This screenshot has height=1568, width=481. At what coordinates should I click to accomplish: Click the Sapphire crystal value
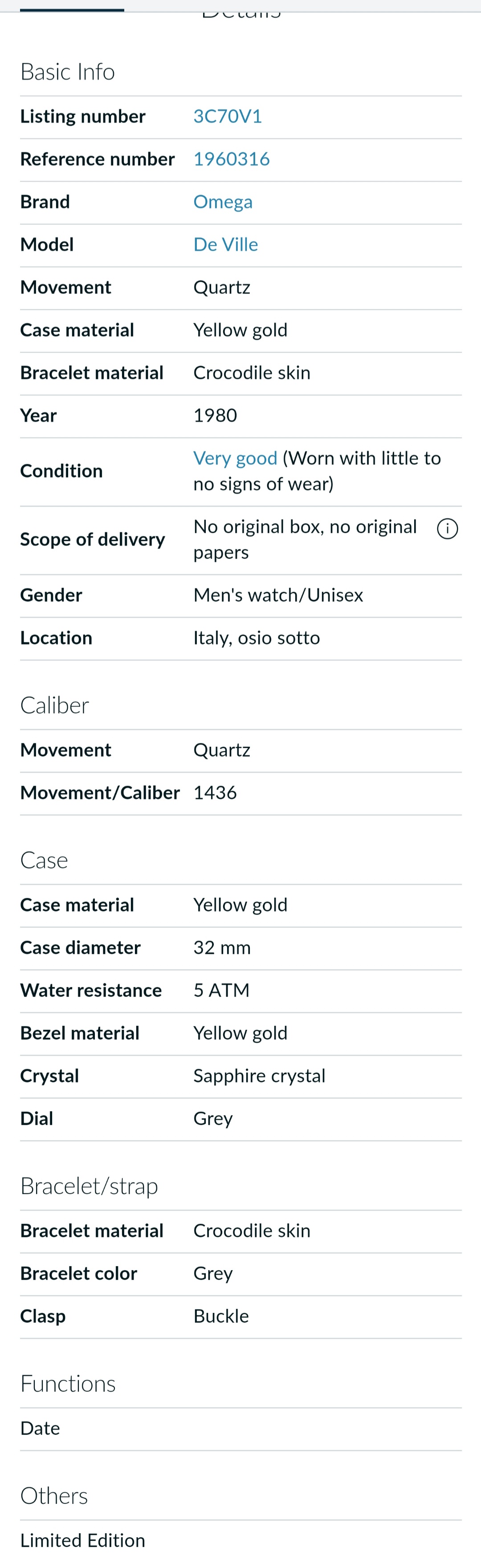259,1076
